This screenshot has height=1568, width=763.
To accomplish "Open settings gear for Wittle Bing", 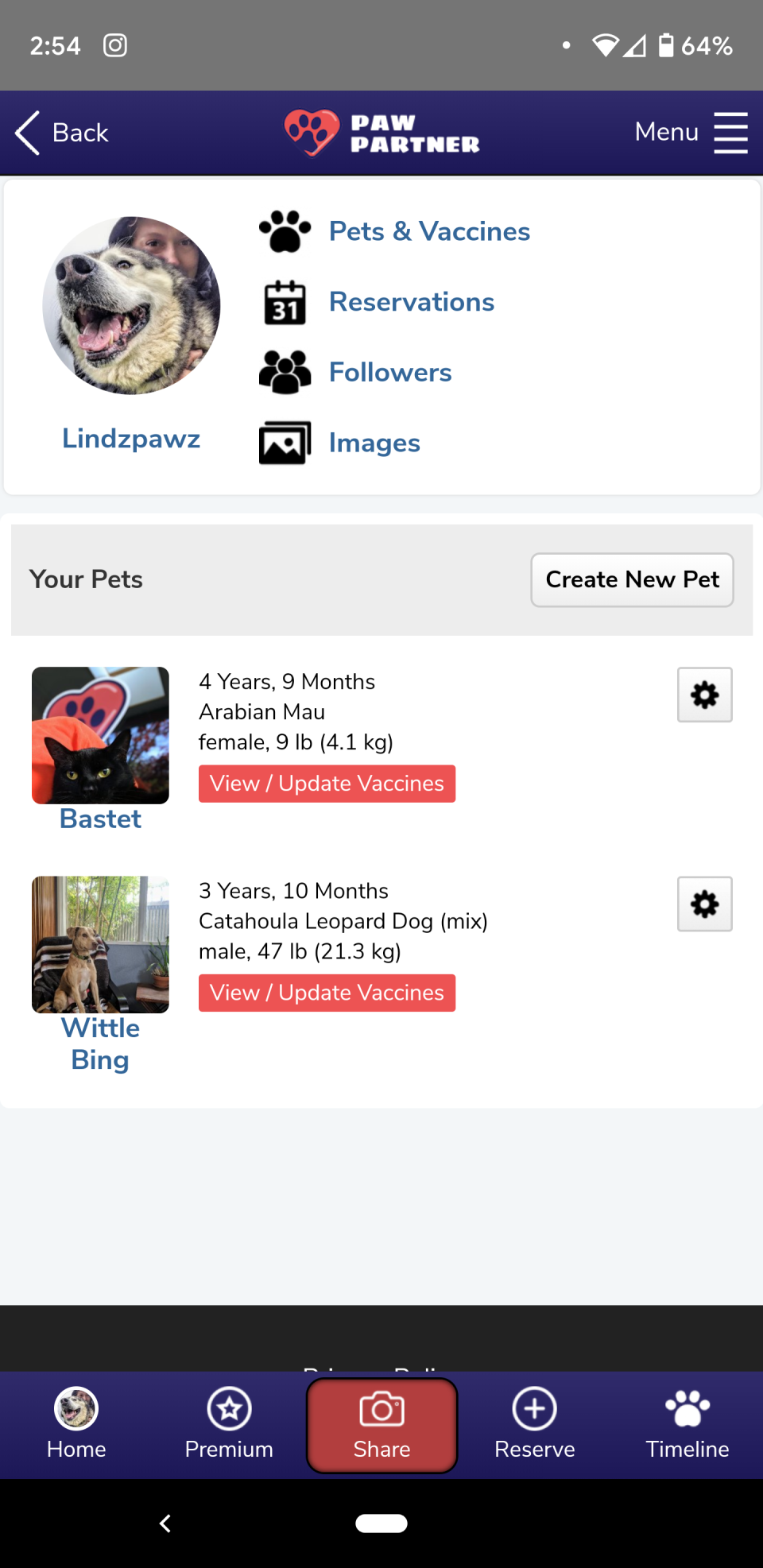I will click(x=704, y=904).
